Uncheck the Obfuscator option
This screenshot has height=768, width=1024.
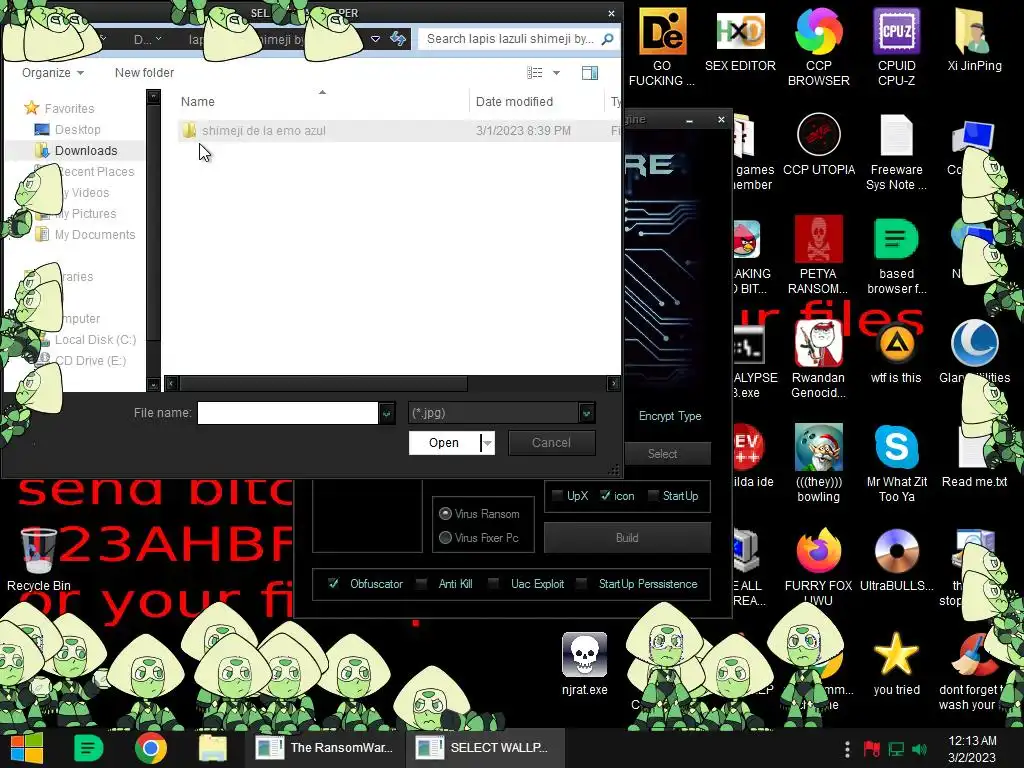[x=333, y=583]
